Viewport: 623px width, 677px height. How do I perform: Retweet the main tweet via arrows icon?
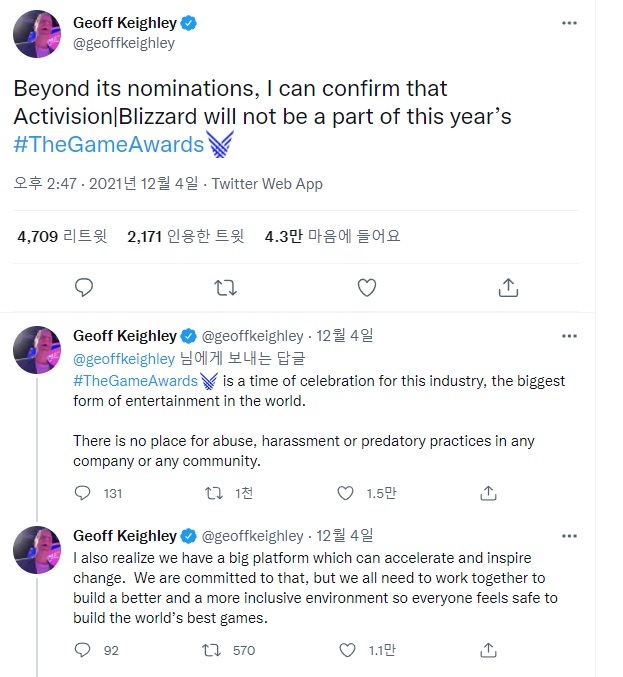[226, 288]
